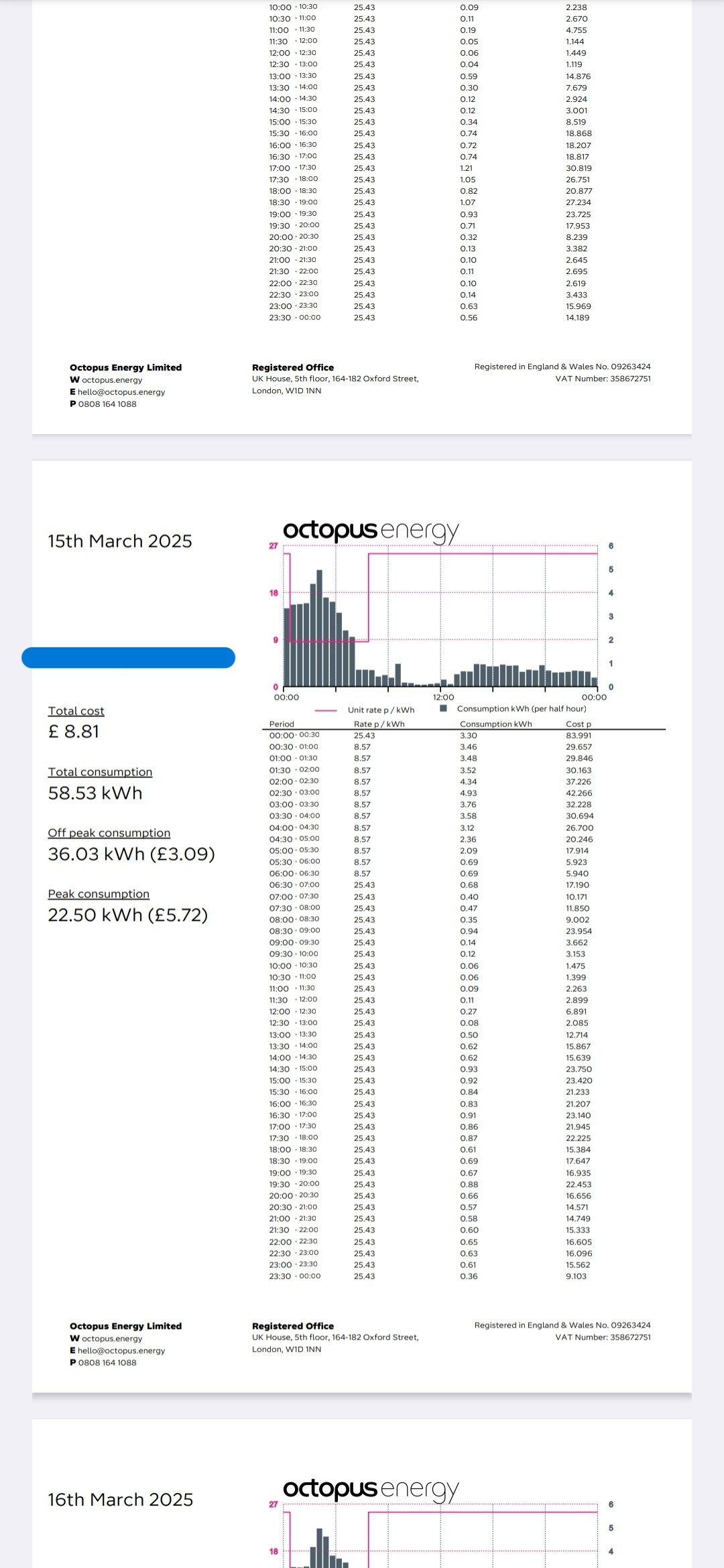The height and width of the screenshot is (1568, 724).
Task: Open the underlined Total consumption heading
Action: (x=100, y=772)
